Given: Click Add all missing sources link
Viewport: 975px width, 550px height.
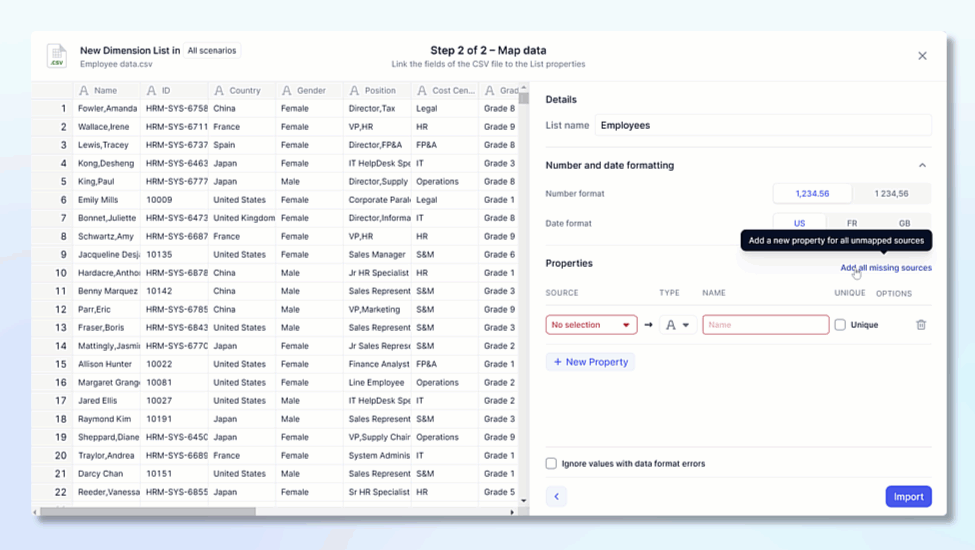Looking at the screenshot, I should point(886,268).
